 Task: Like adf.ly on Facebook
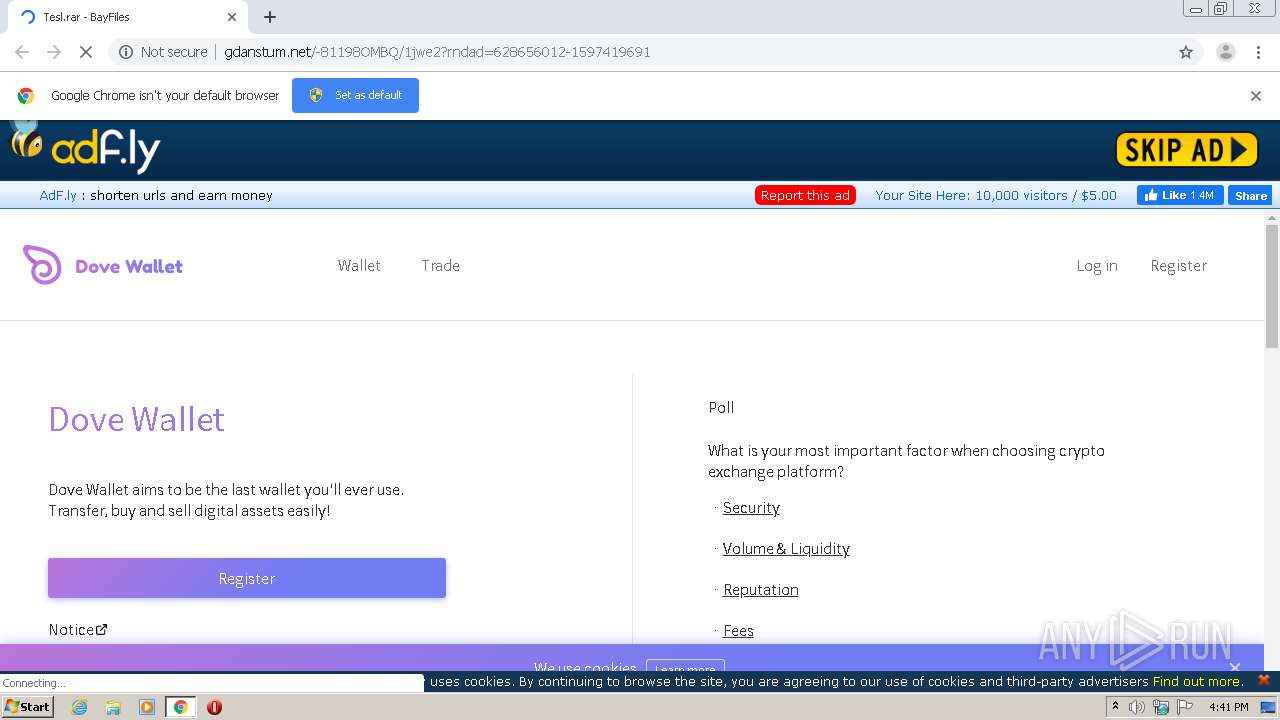[x=1180, y=195]
